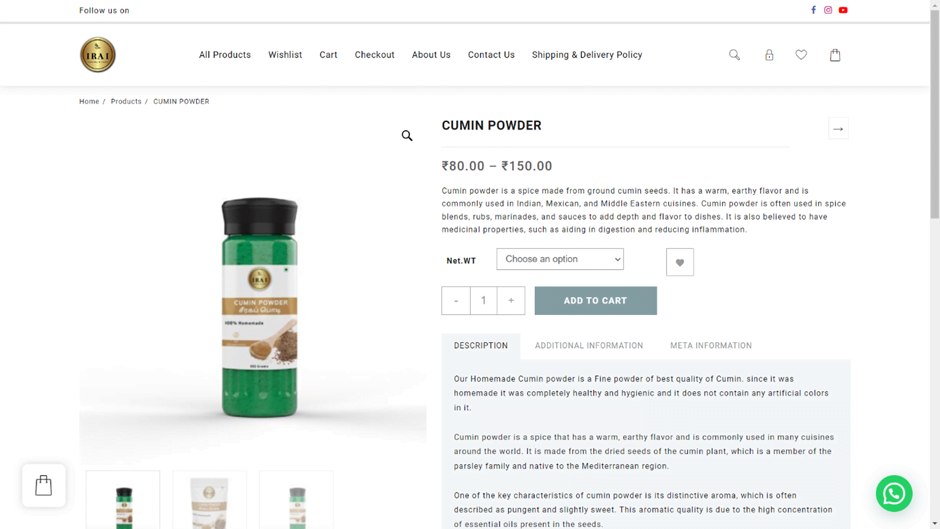Viewport: 940px width, 529px height.
Task: Click the header search magnifier icon
Action: pos(734,55)
